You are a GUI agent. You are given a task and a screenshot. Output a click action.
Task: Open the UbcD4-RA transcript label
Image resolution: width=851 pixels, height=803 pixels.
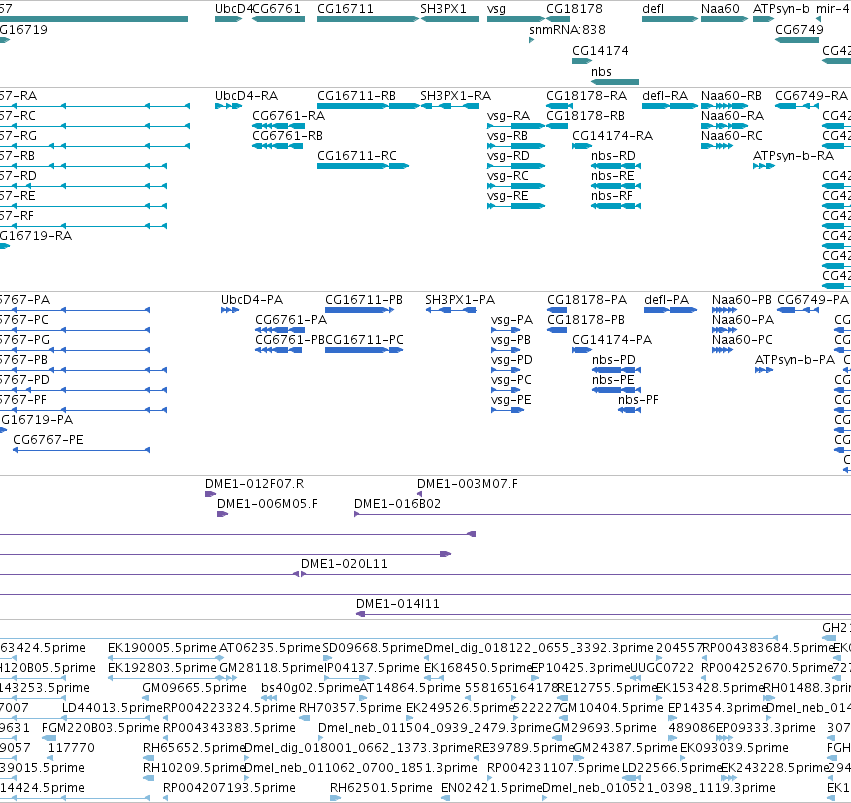pos(246,96)
